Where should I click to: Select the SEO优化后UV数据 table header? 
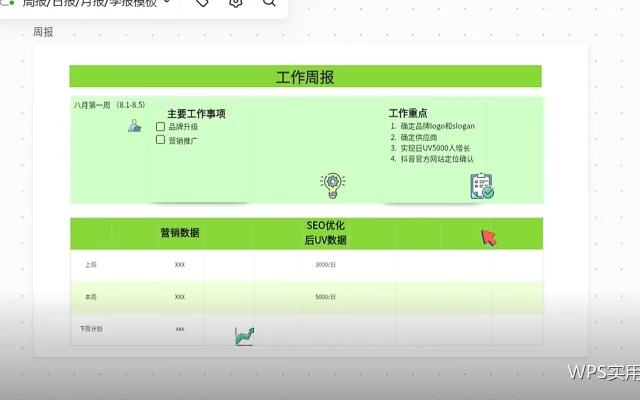(x=325, y=233)
